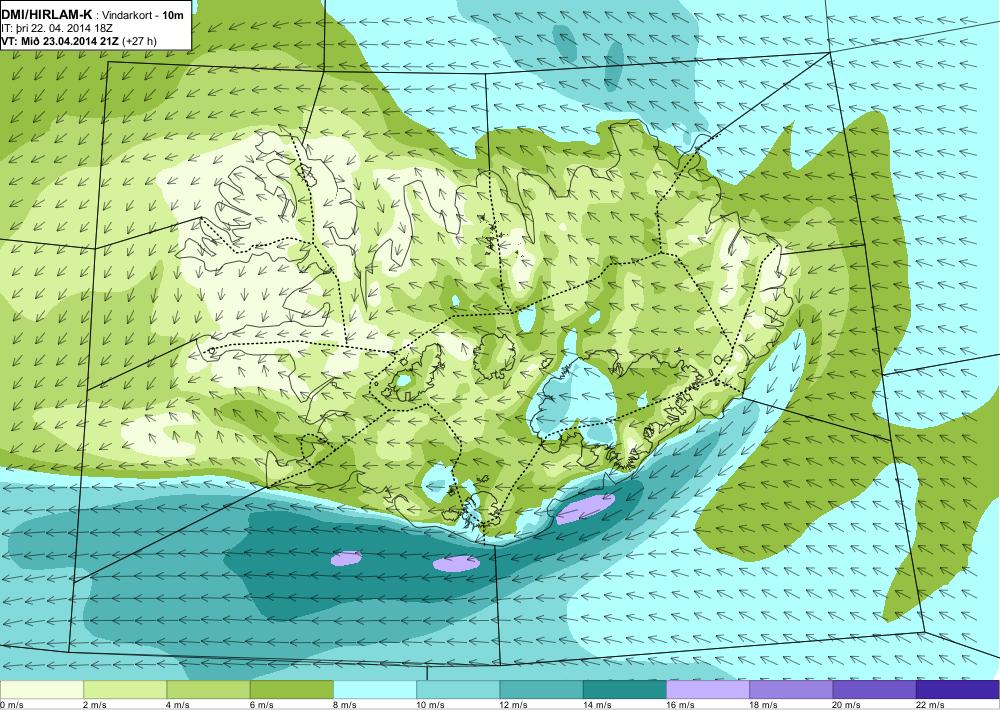Click the "20 m/s" legend label

coord(847,704)
